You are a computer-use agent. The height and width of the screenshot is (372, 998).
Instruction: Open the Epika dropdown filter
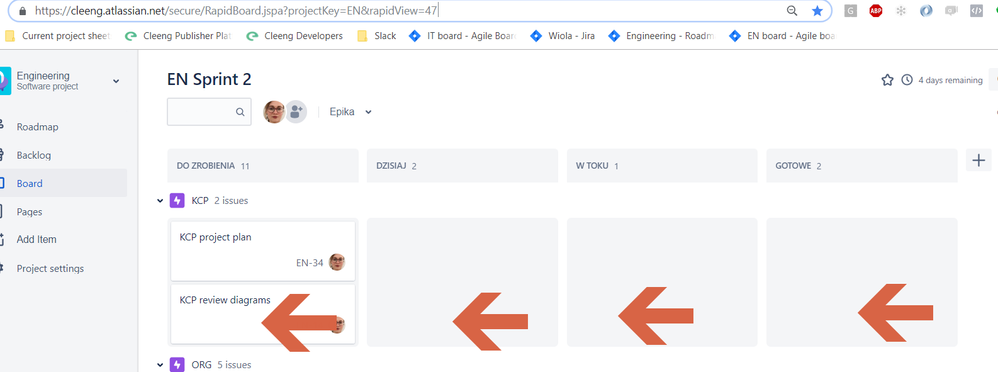click(351, 112)
